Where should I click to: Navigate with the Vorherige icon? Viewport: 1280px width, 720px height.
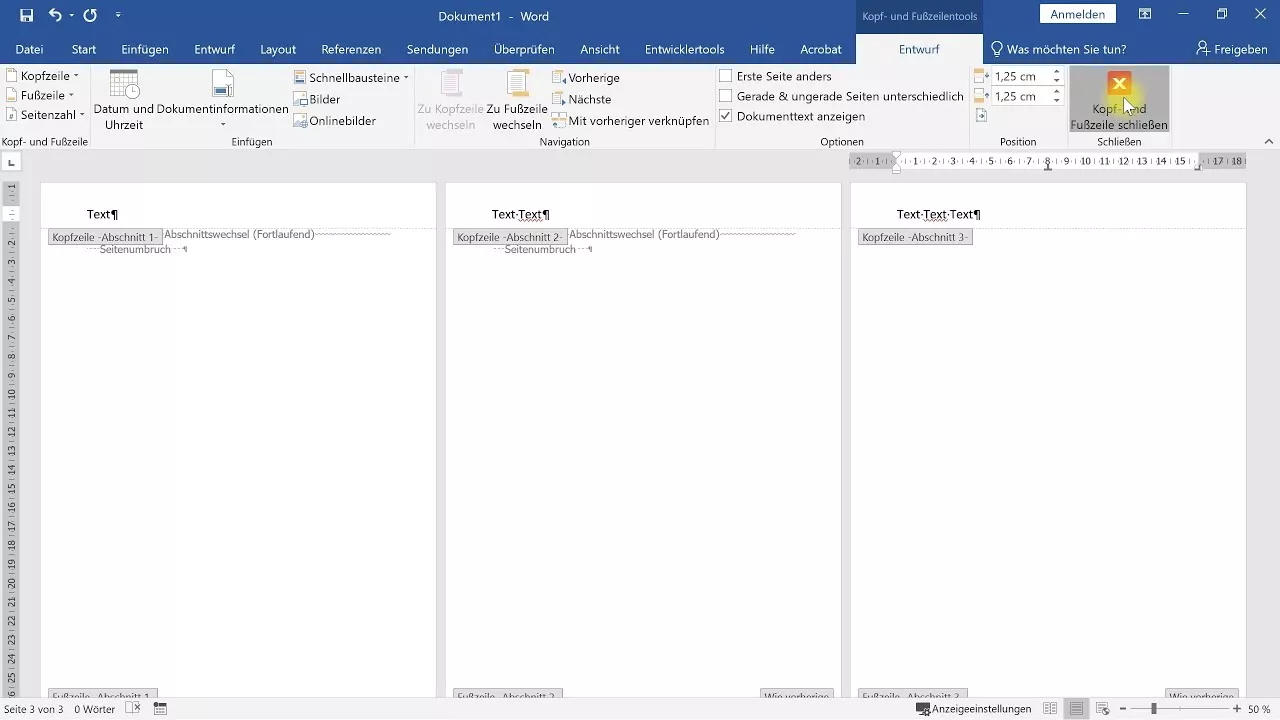click(557, 77)
